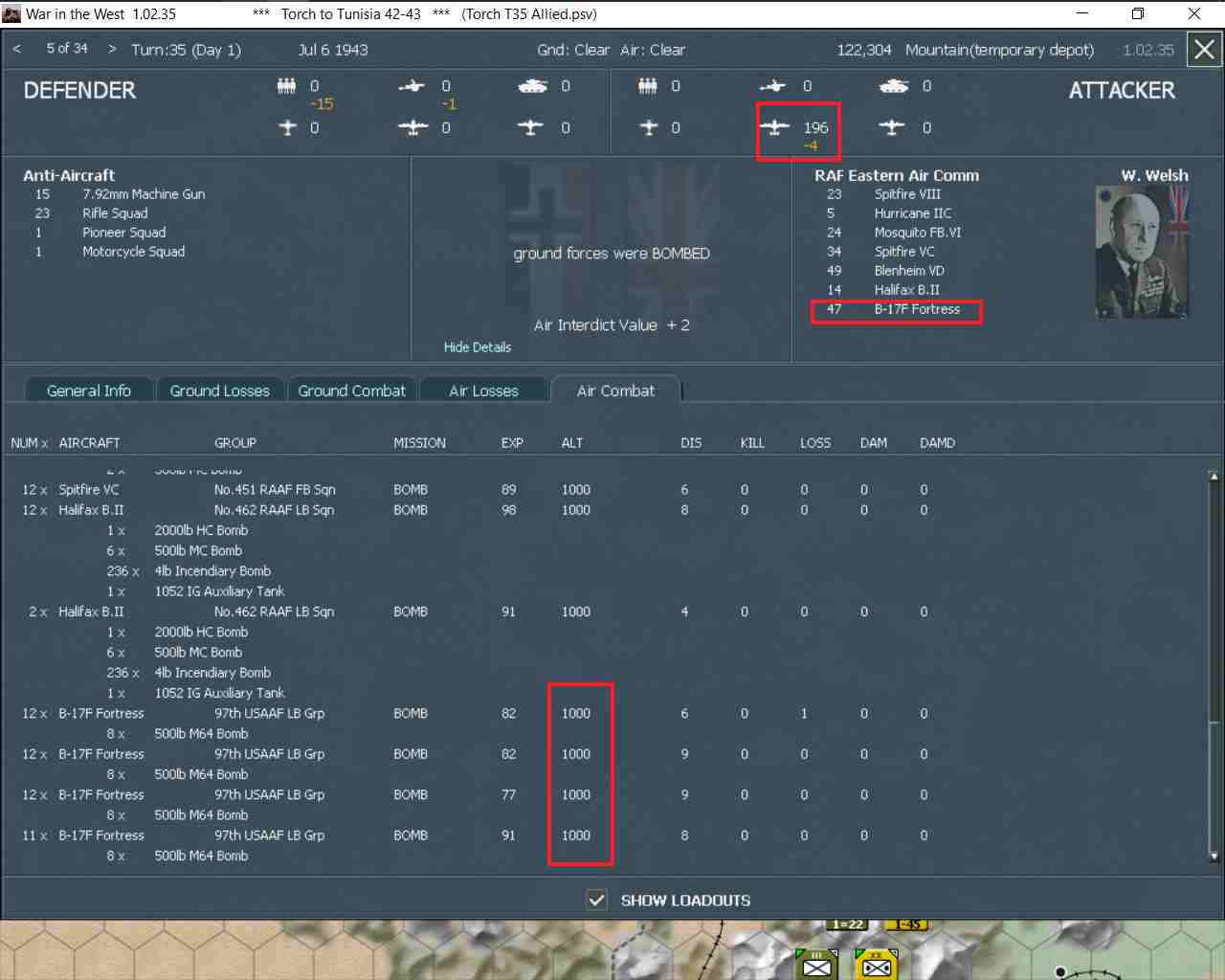Click the MISSION column header
This screenshot has width=1225, height=980.
click(x=419, y=443)
